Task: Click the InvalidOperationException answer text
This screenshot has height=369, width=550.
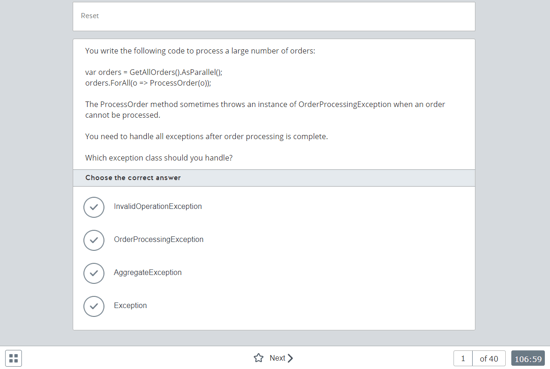Action: pos(158,206)
